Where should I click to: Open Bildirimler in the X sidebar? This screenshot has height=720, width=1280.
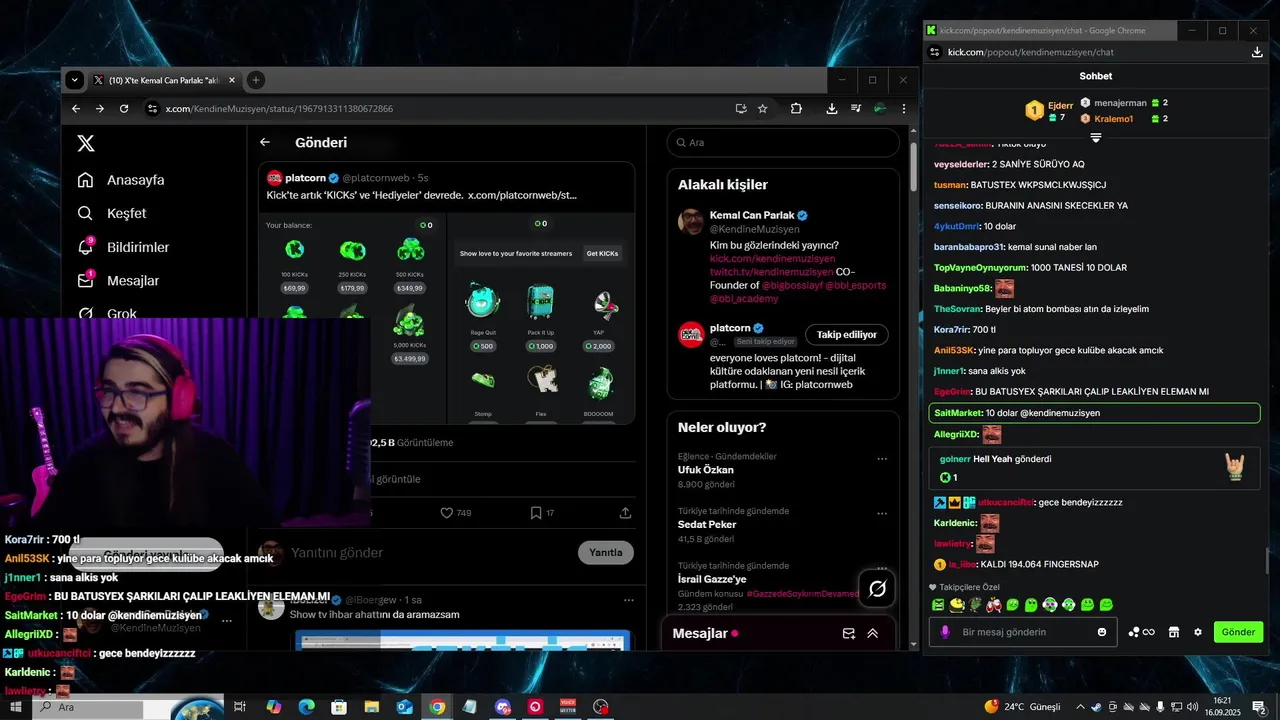coord(124,247)
